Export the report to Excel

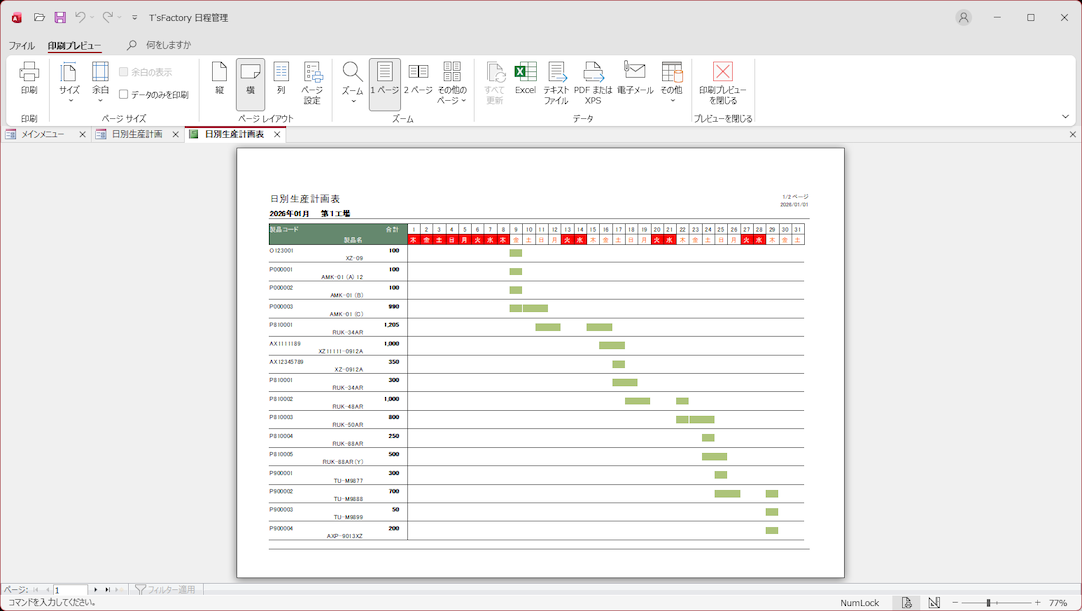[525, 79]
